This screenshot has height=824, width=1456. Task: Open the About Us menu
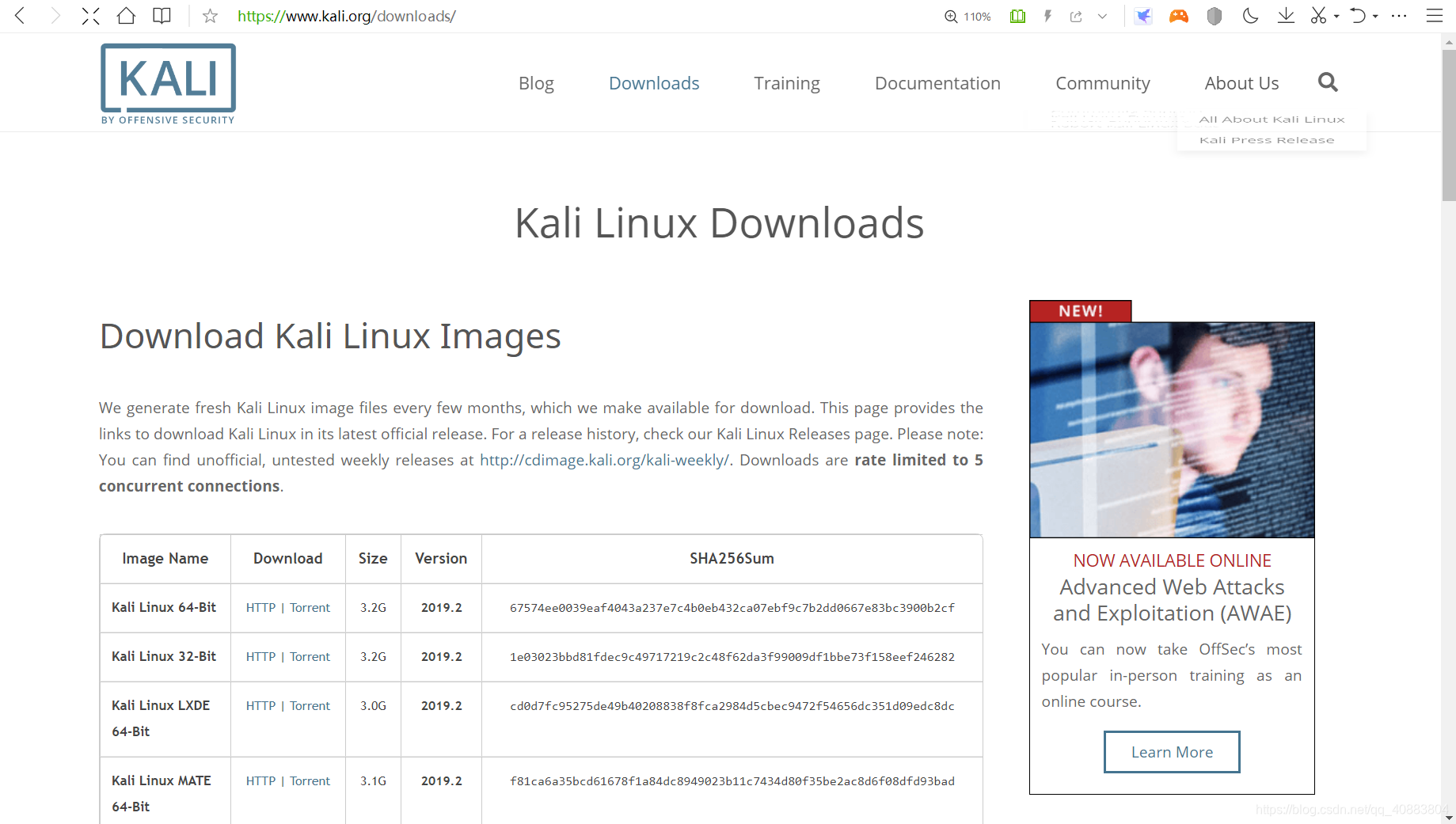[1241, 83]
